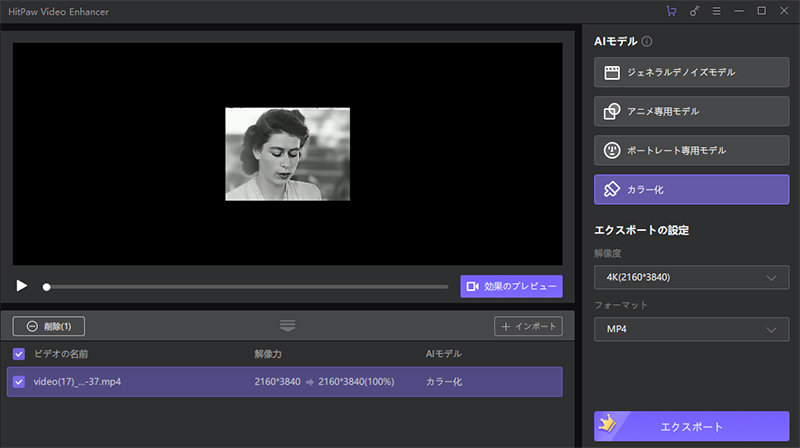
Task: Minimize the HitPaw Video Enhancer window
Action: coord(739,11)
